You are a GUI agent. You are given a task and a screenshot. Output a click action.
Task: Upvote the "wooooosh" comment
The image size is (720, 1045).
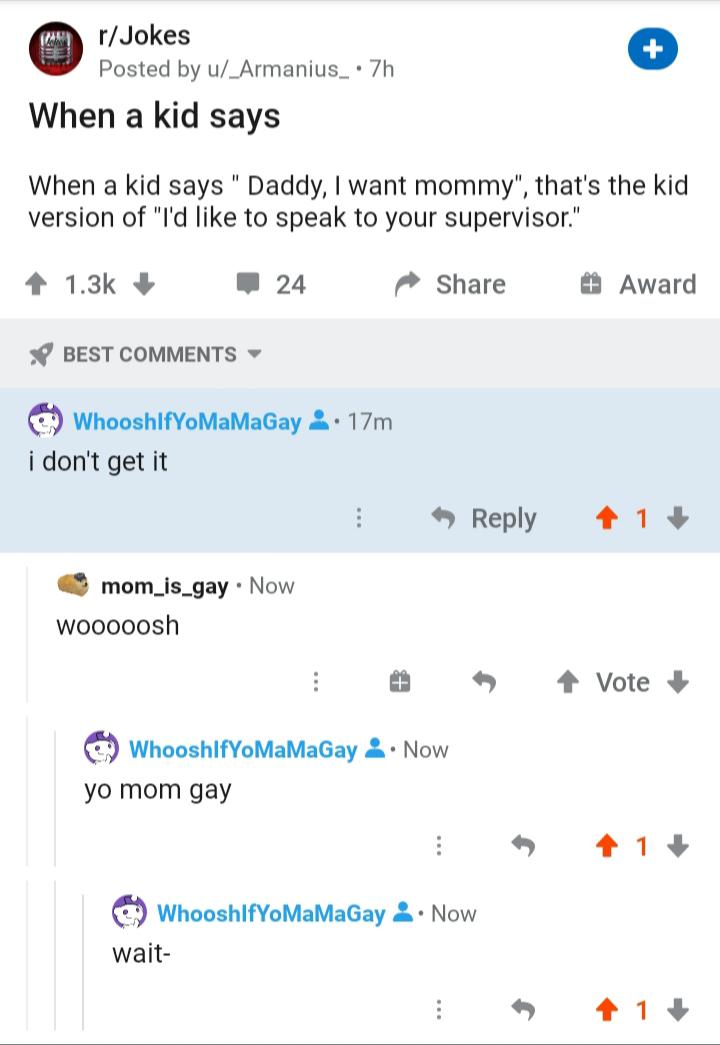tap(569, 682)
